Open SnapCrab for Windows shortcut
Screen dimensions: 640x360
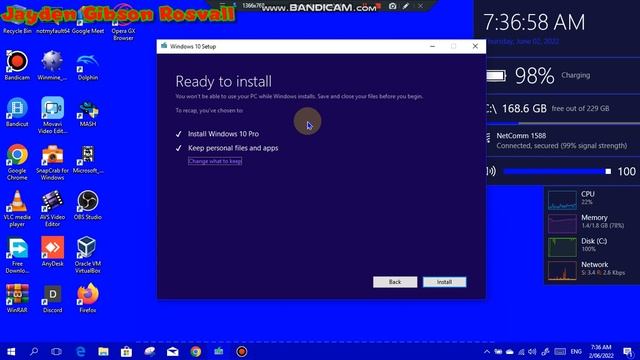click(52, 162)
